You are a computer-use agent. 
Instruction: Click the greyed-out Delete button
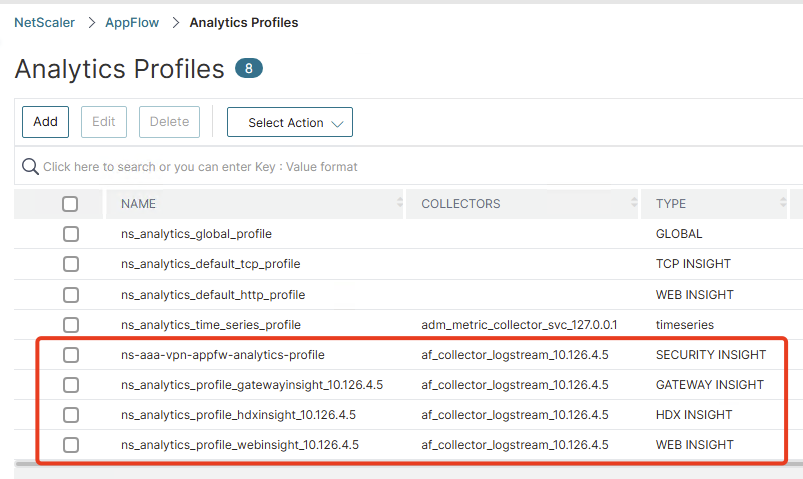(170, 122)
